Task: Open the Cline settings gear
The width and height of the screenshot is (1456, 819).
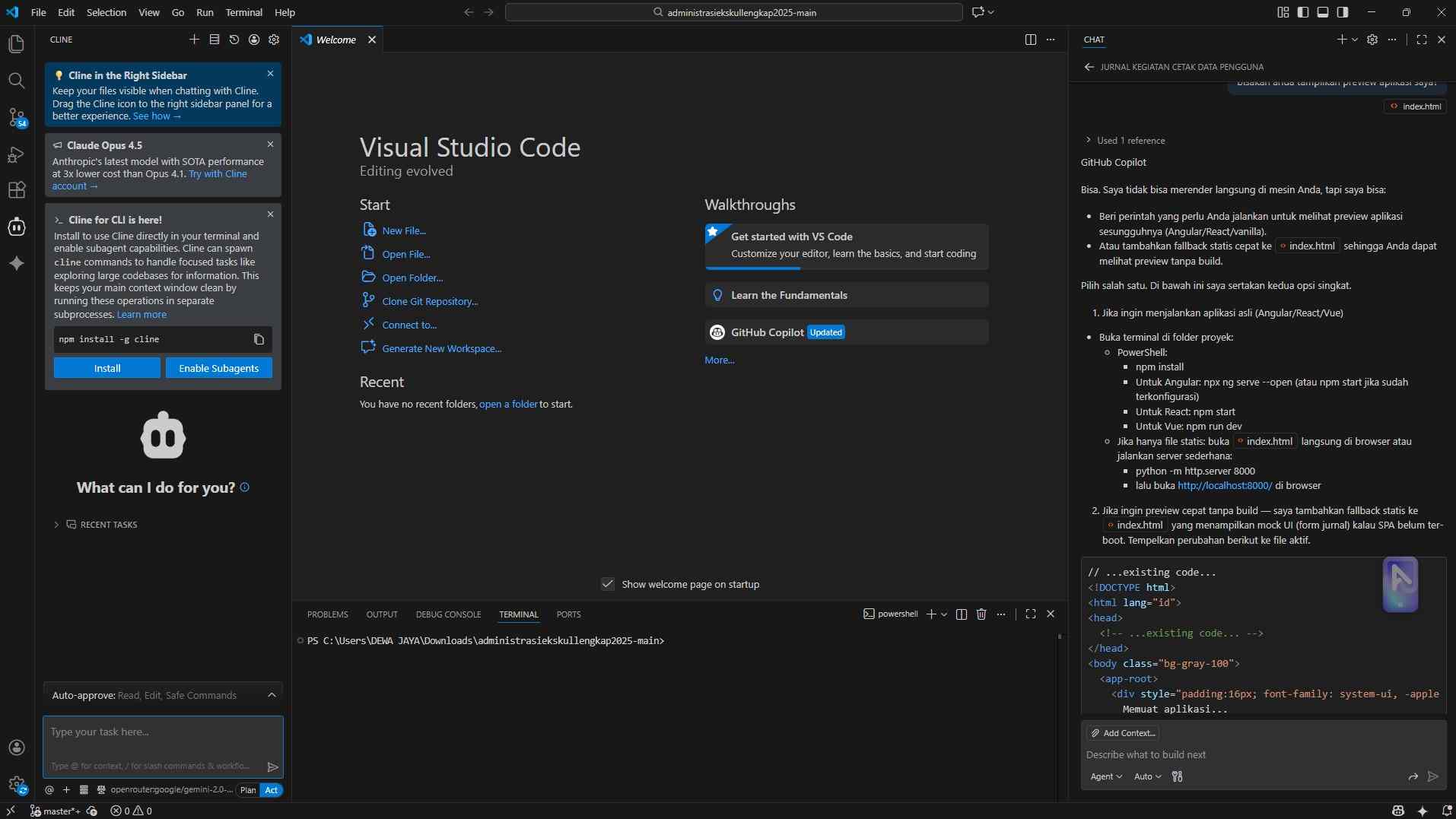Action: (x=274, y=40)
